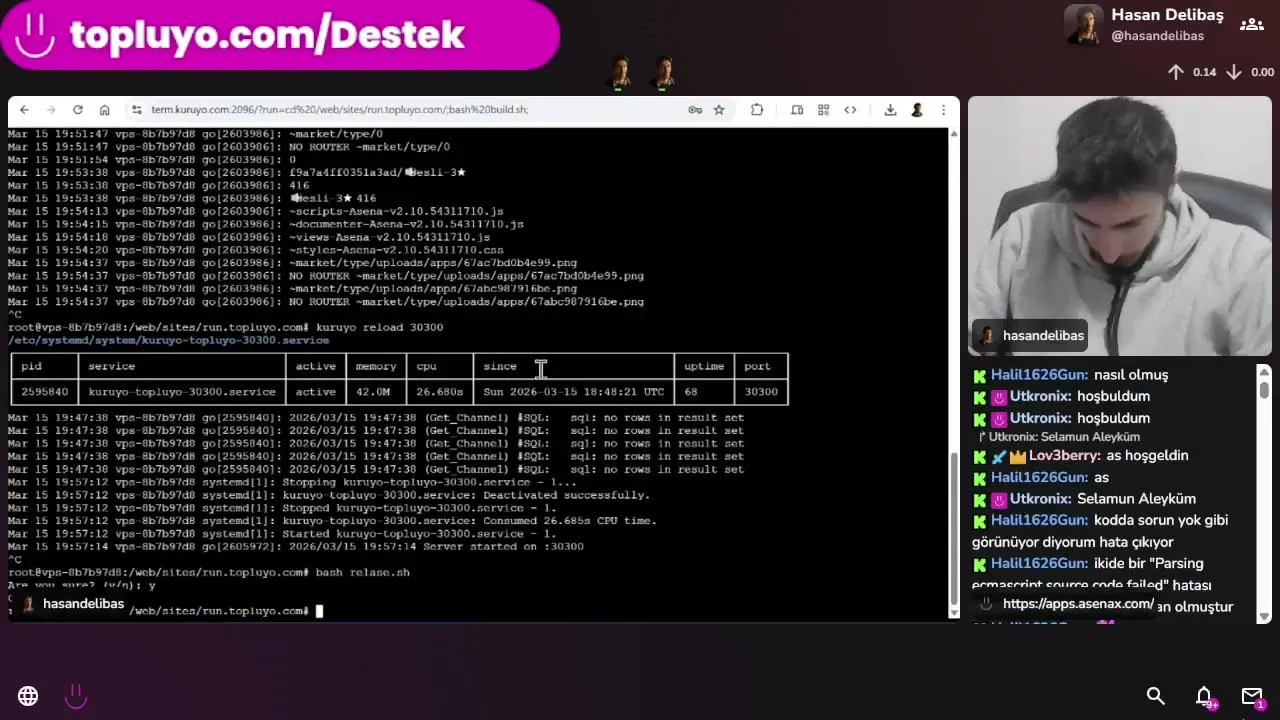Open the browser profile avatar
The image size is (1280, 720).
(917, 110)
